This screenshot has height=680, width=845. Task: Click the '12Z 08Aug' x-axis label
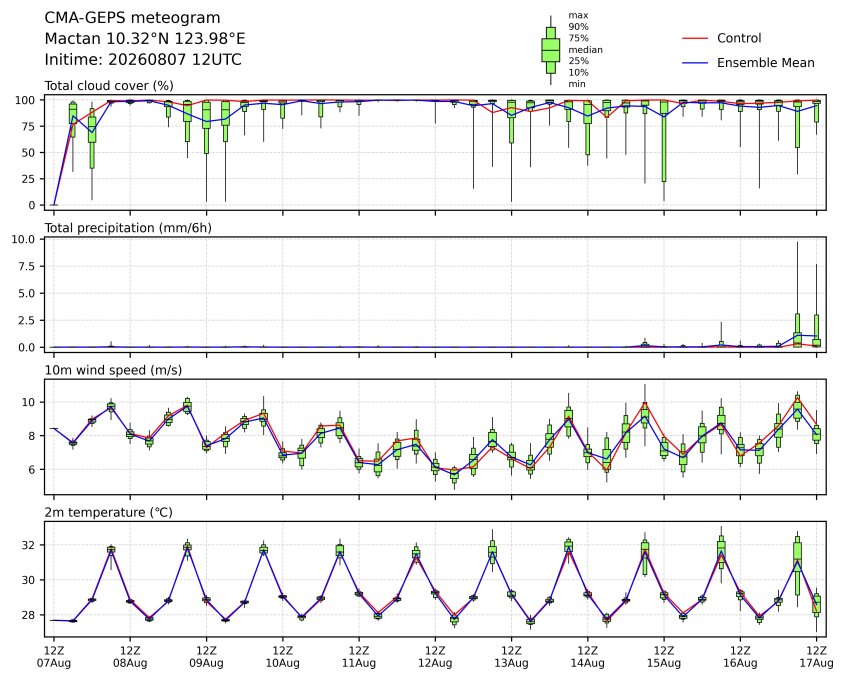tap(130, 657)
